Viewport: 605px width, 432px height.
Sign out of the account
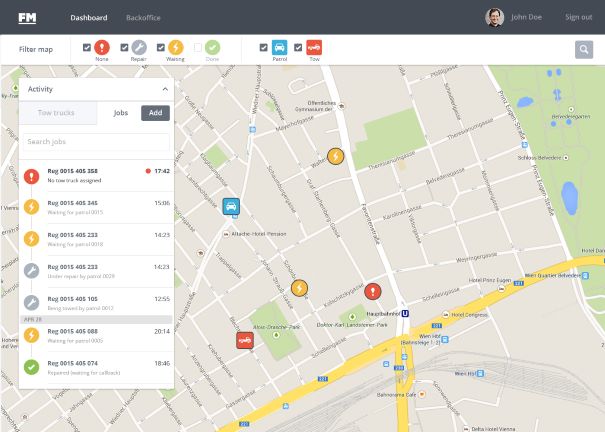click(x=578, y=17)
